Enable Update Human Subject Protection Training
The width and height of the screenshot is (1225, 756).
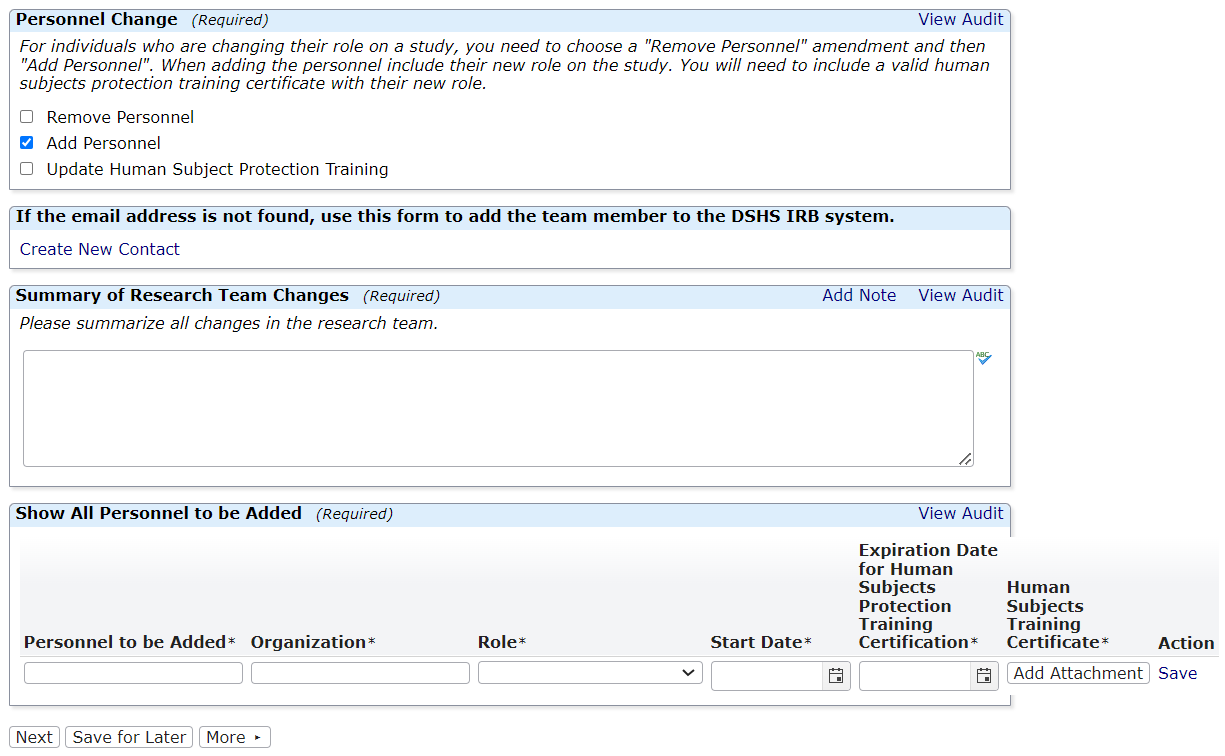pos(26,168)
